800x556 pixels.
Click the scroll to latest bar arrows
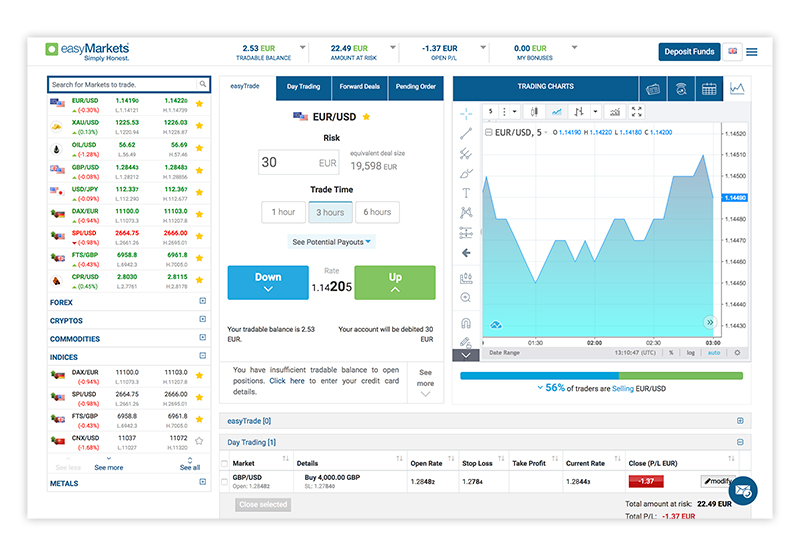[x=710, y=322]
